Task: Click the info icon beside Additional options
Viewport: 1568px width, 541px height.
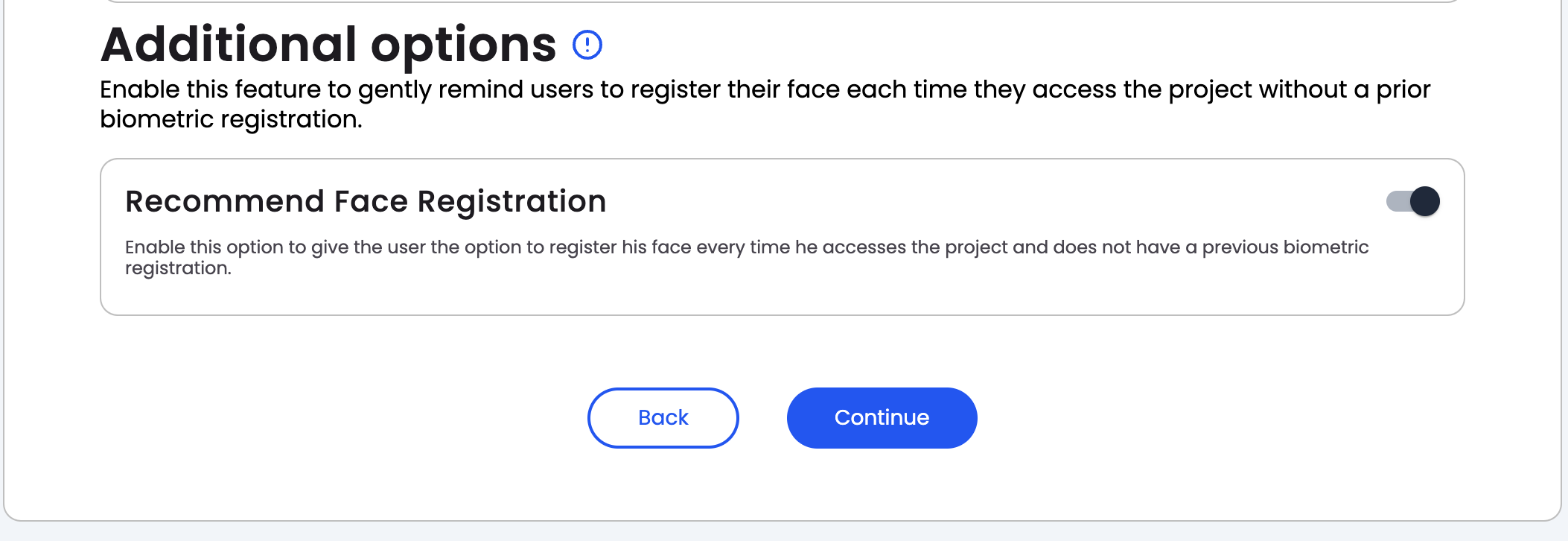Action: coord(587,45)
